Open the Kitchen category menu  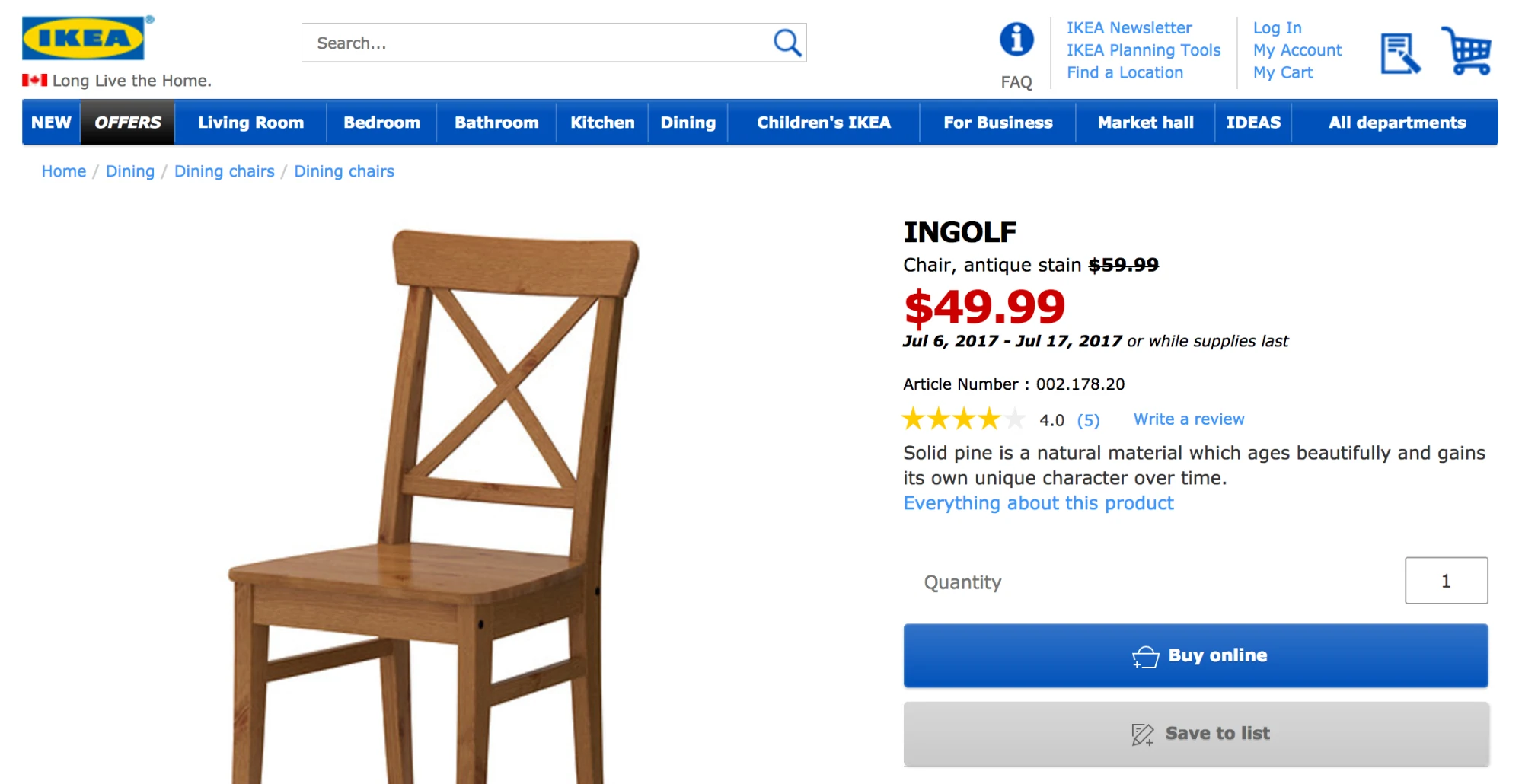coord(601,123)
